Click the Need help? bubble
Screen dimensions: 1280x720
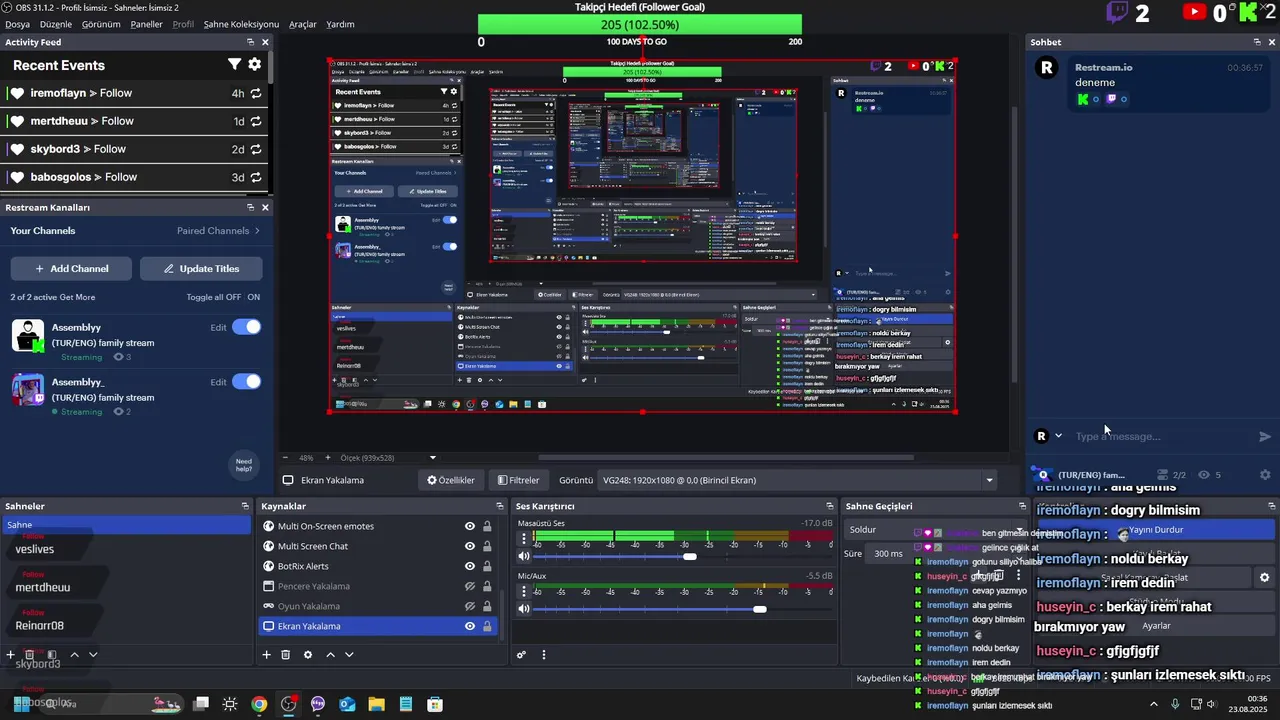click(244, 463)
